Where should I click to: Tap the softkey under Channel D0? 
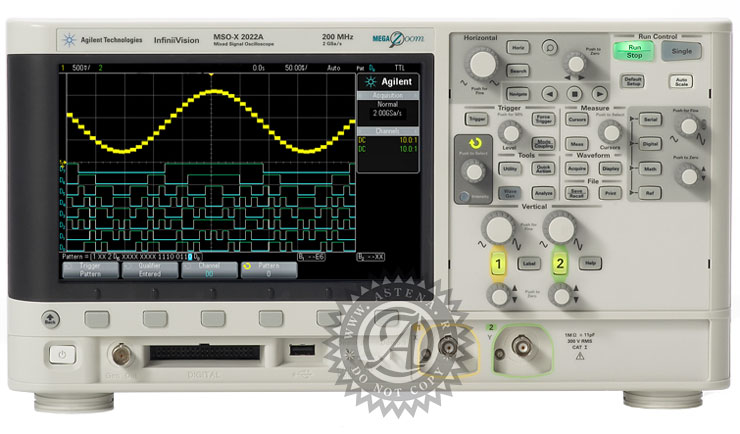click(x=213, y=319)
